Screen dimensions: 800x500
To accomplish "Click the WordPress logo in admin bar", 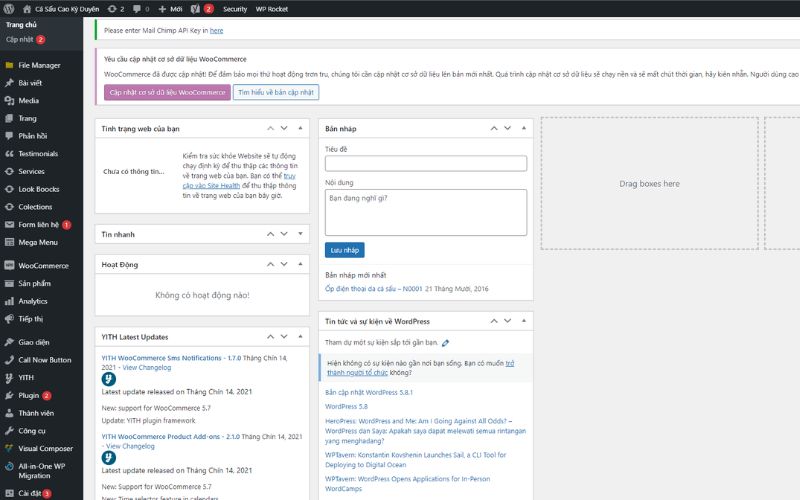I will (9, 9).
